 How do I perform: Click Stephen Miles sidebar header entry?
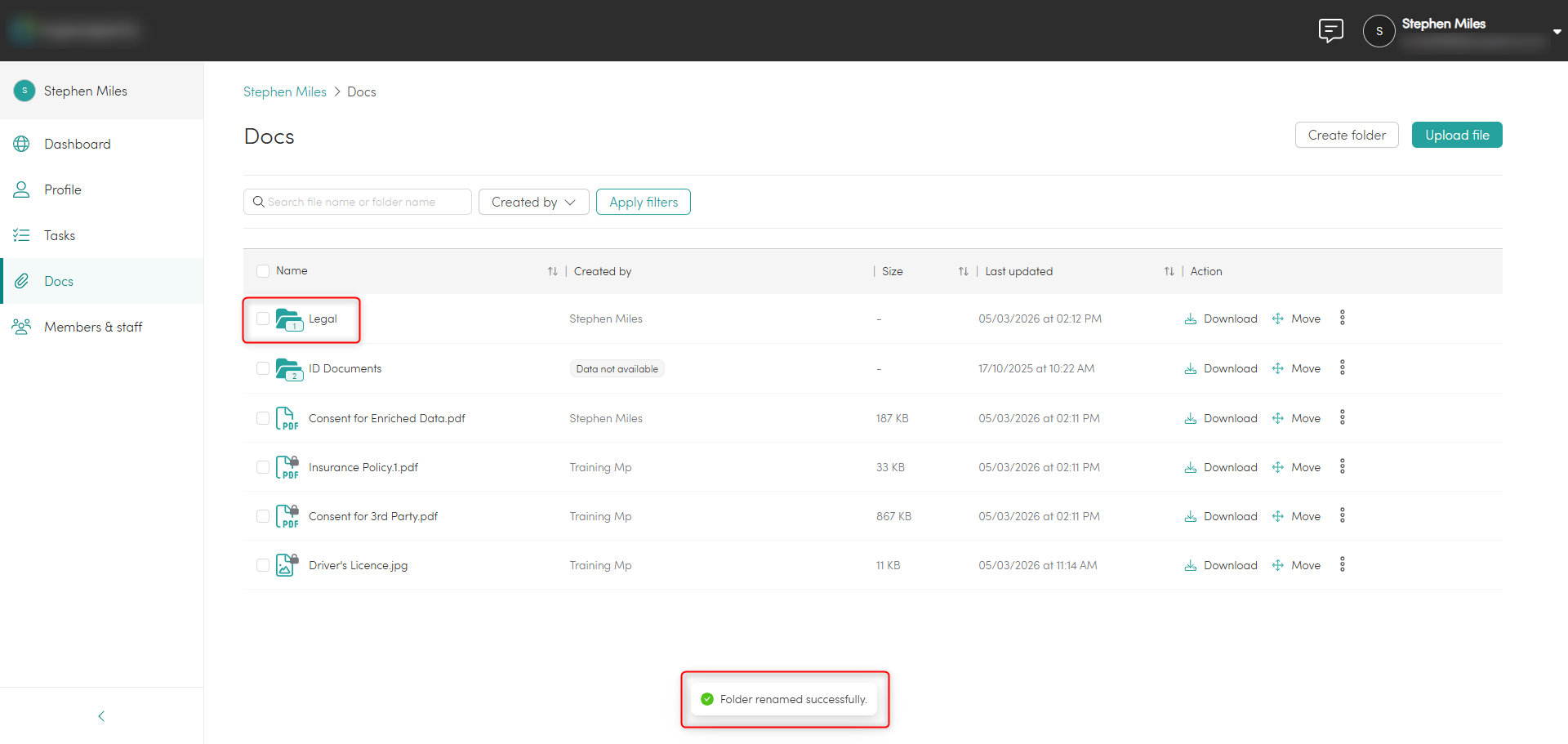102,91
